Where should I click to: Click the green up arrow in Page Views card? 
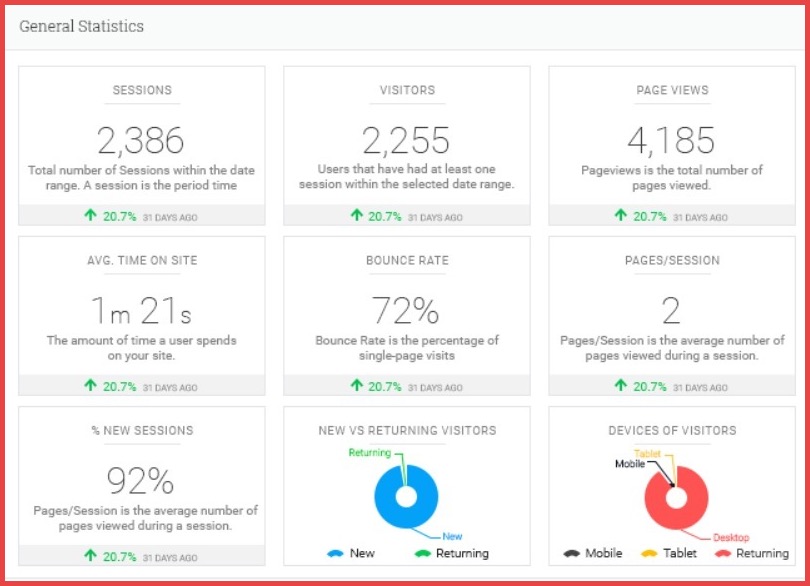[622, 216]
